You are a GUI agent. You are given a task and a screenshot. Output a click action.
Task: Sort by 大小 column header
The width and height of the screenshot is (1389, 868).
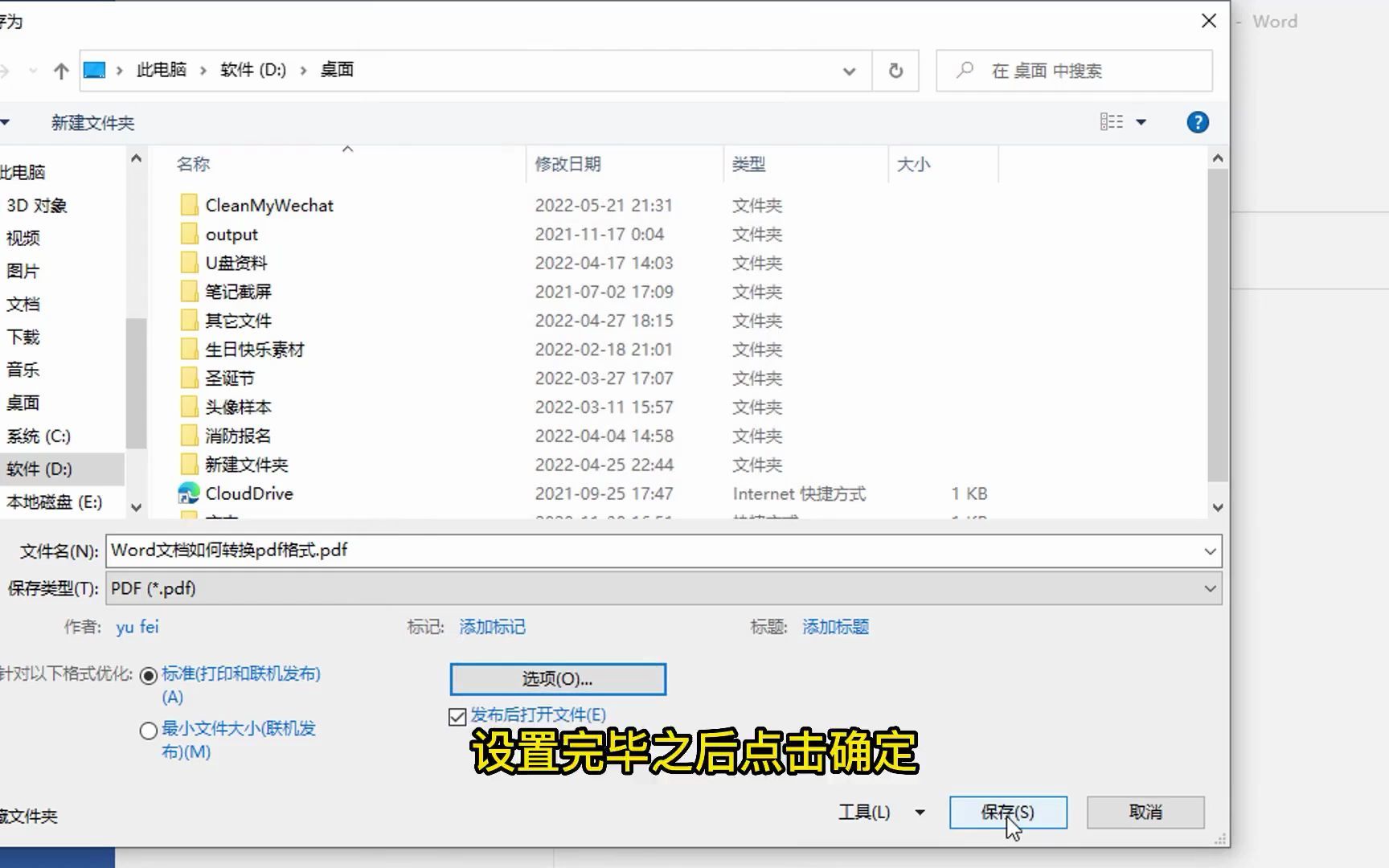click(913, 164)
